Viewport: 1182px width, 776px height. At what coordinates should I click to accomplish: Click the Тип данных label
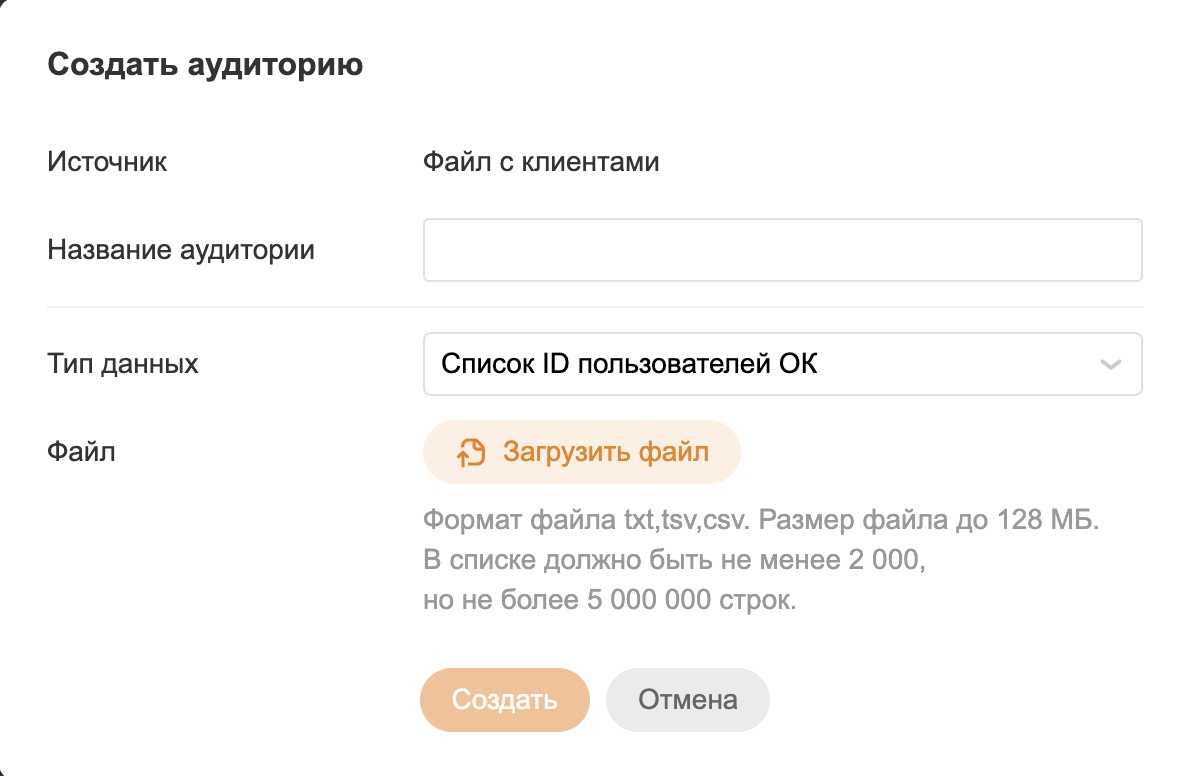123,363
